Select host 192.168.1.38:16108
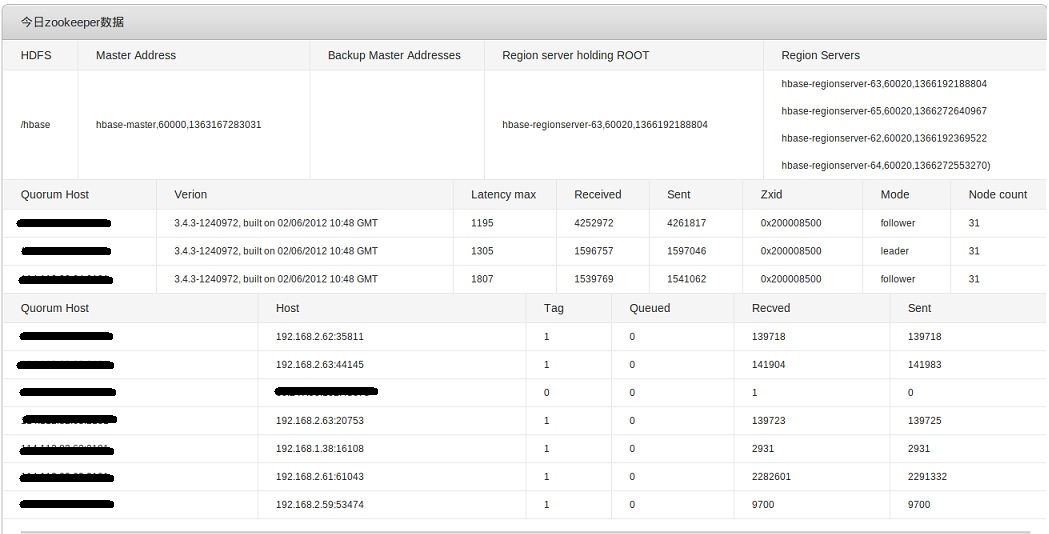Viewport: 1049px width, 534px height. point(319,449)
